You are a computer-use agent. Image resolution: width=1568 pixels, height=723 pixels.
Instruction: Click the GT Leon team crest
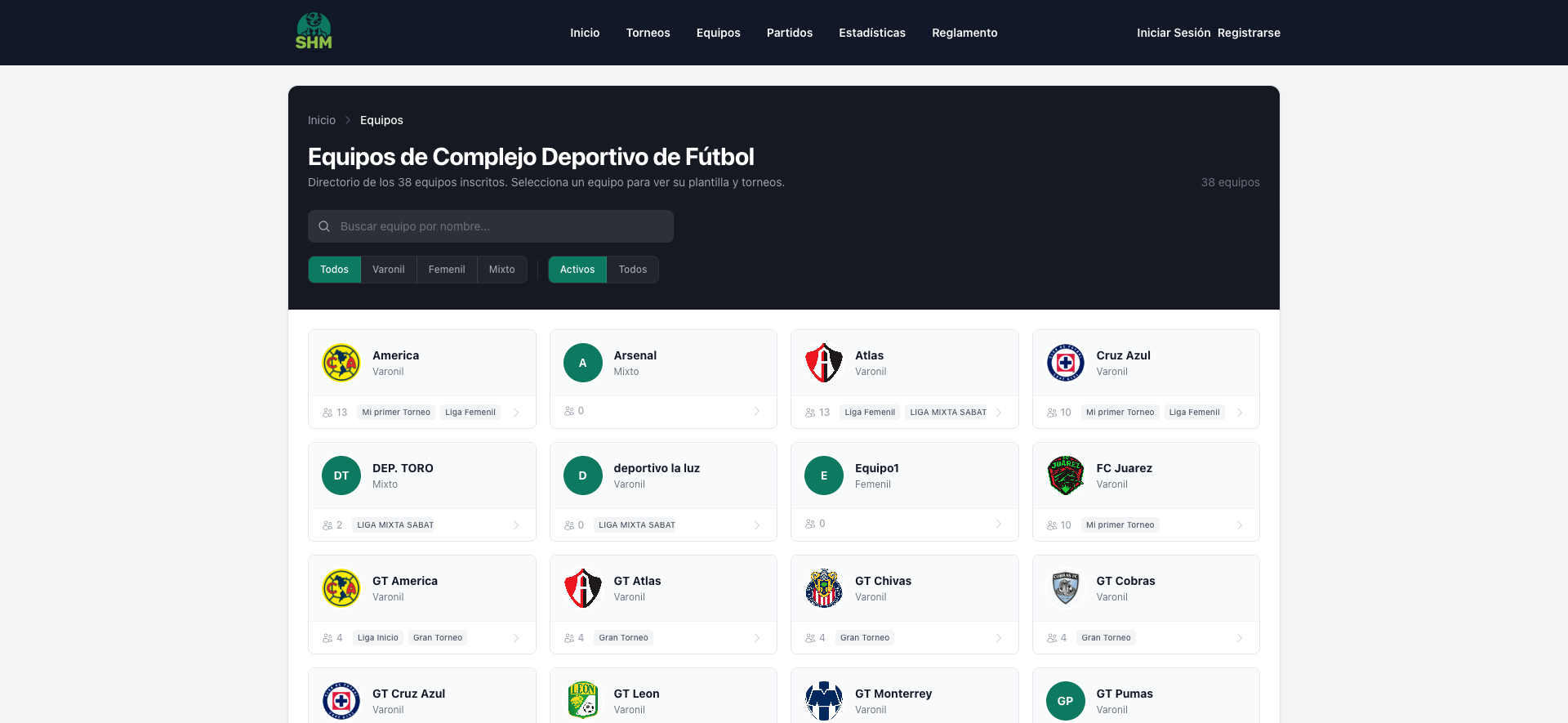point(582,701)
